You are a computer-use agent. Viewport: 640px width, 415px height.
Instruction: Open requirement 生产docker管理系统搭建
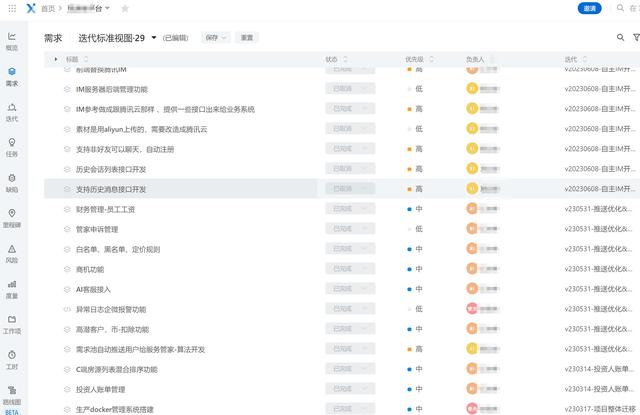click(115, 409)
